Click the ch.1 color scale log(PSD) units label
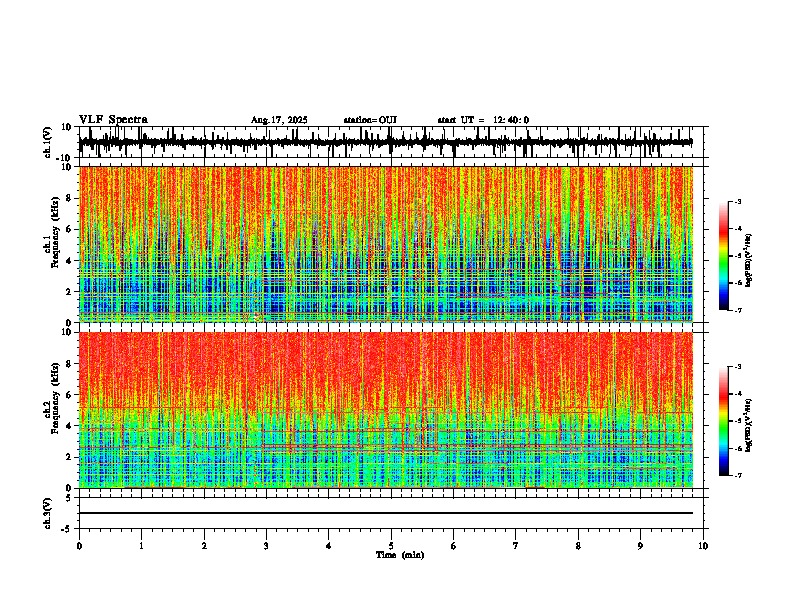This screenshot has height=612, width=792. [749, 260]
